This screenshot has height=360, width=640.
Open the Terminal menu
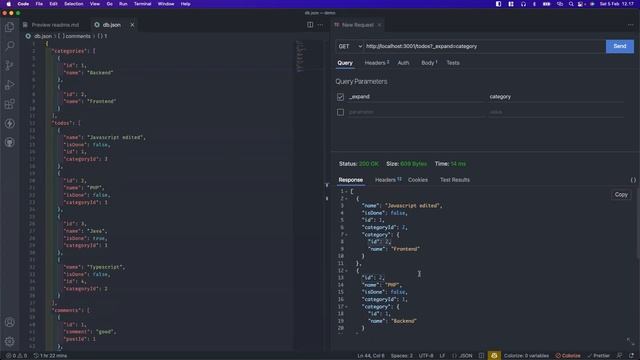142,4
